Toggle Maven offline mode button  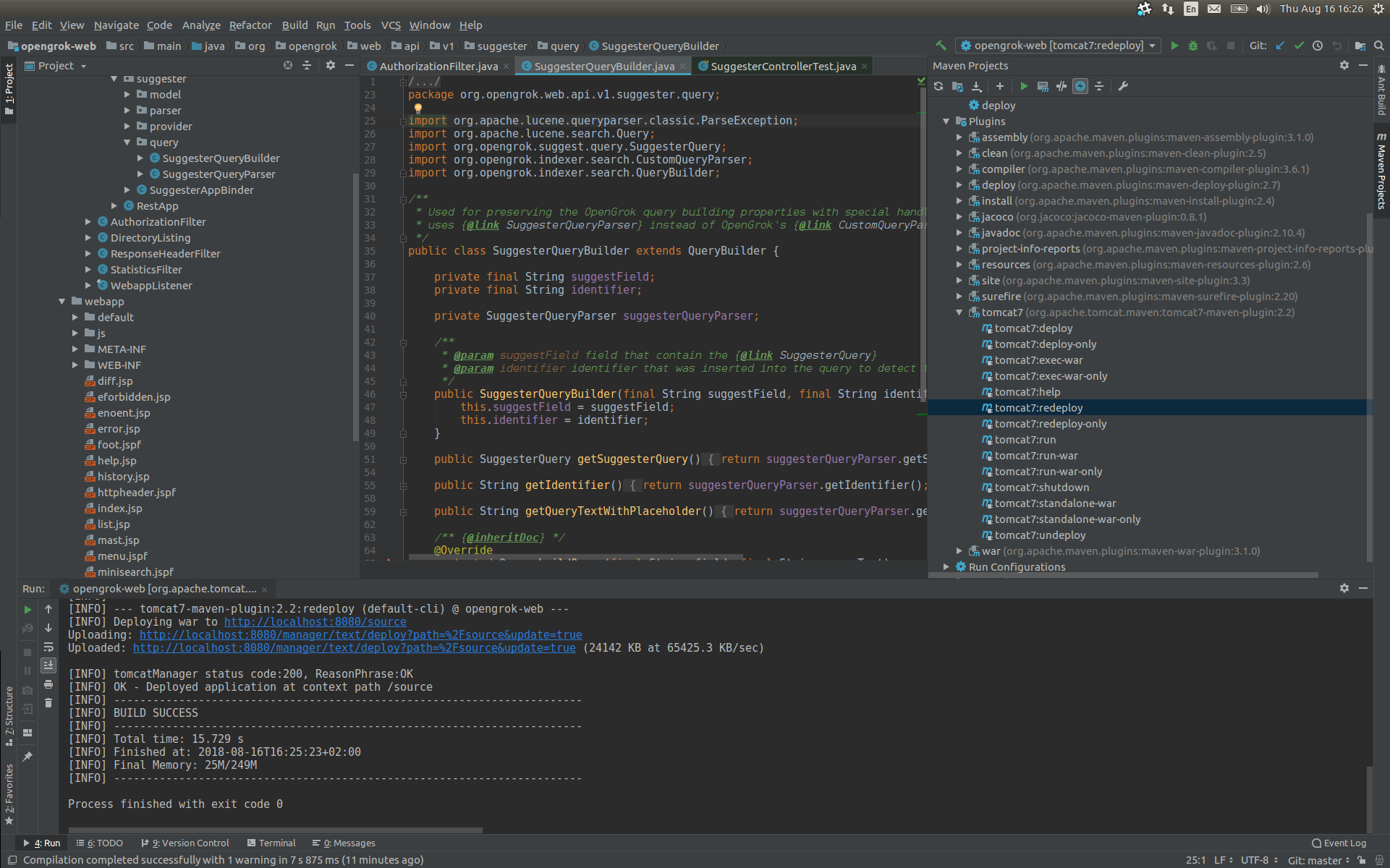pyautogui.click(x=1061, y=86)
